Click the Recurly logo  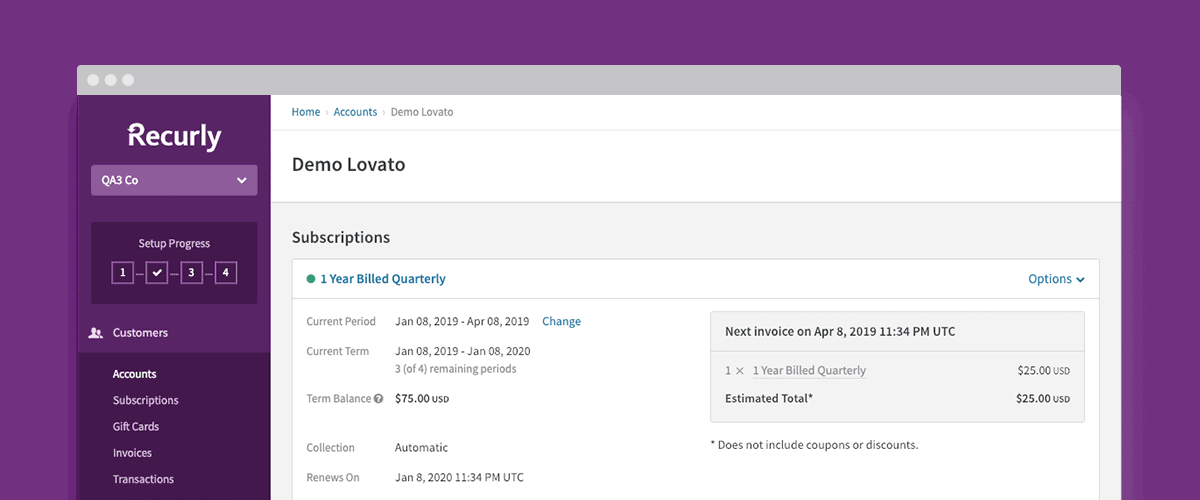pyautogui.click(x=174, y=136)
